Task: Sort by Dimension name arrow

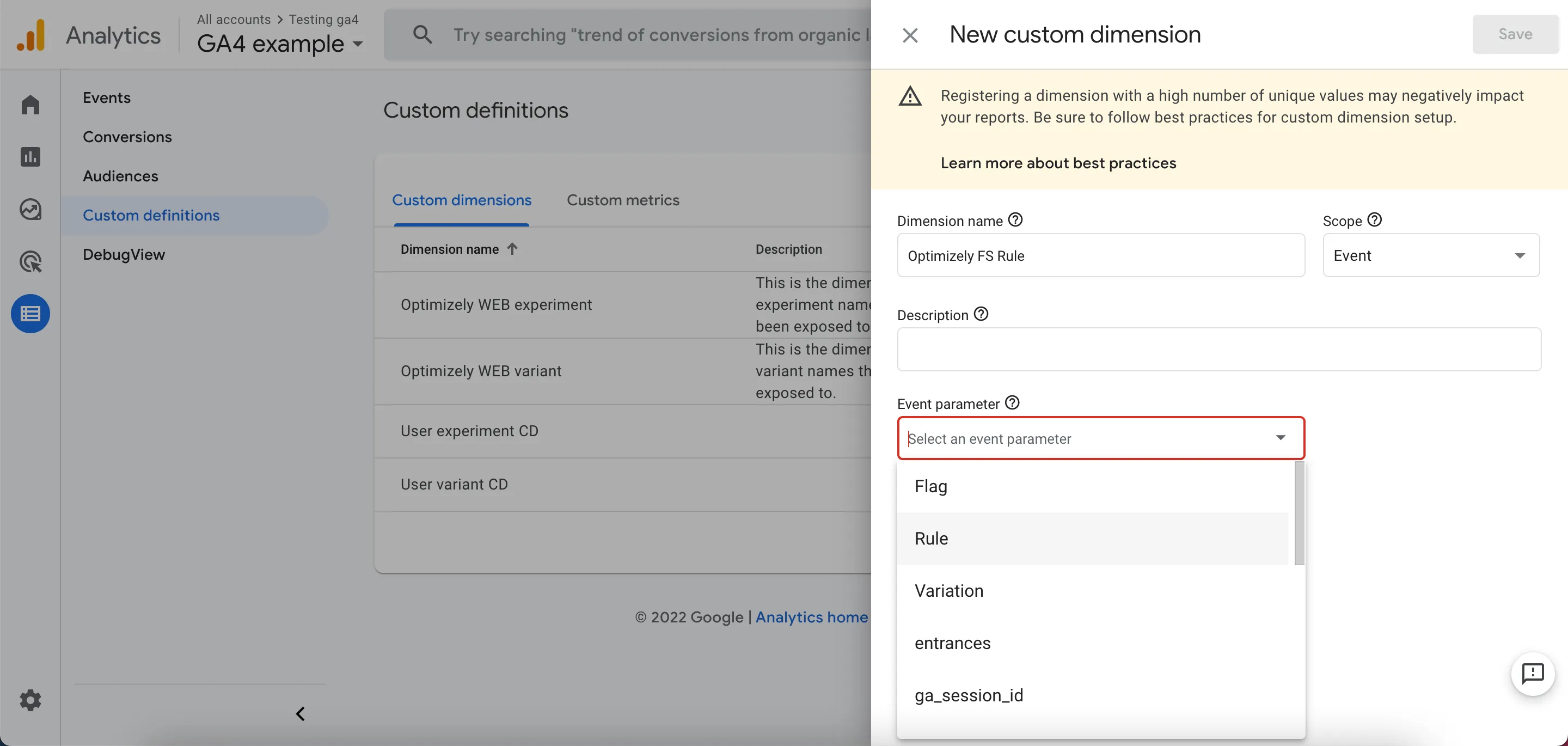Action: (512, 249)
